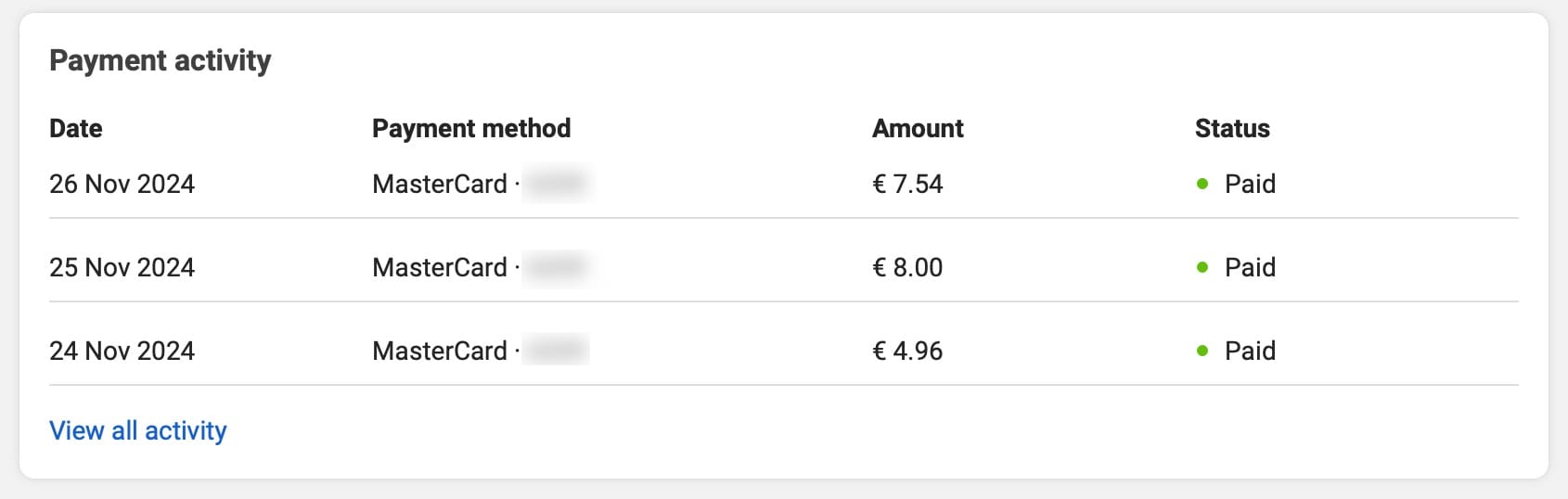Click the Status column header
This screenshot has height=499, width=1568.
(1232, 128)
